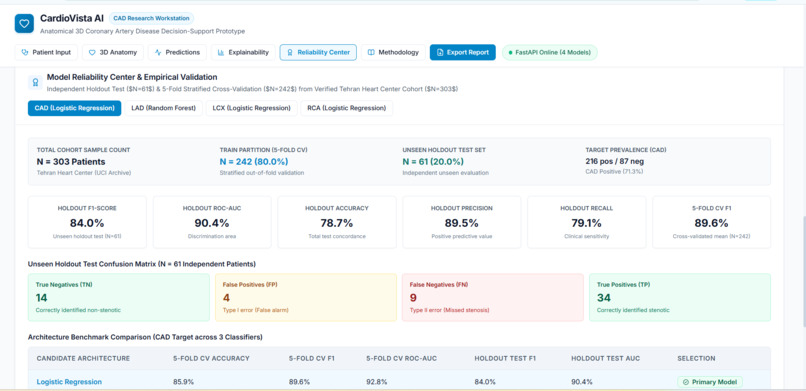Click the False Positives (FP) card

tap(306, 297)
